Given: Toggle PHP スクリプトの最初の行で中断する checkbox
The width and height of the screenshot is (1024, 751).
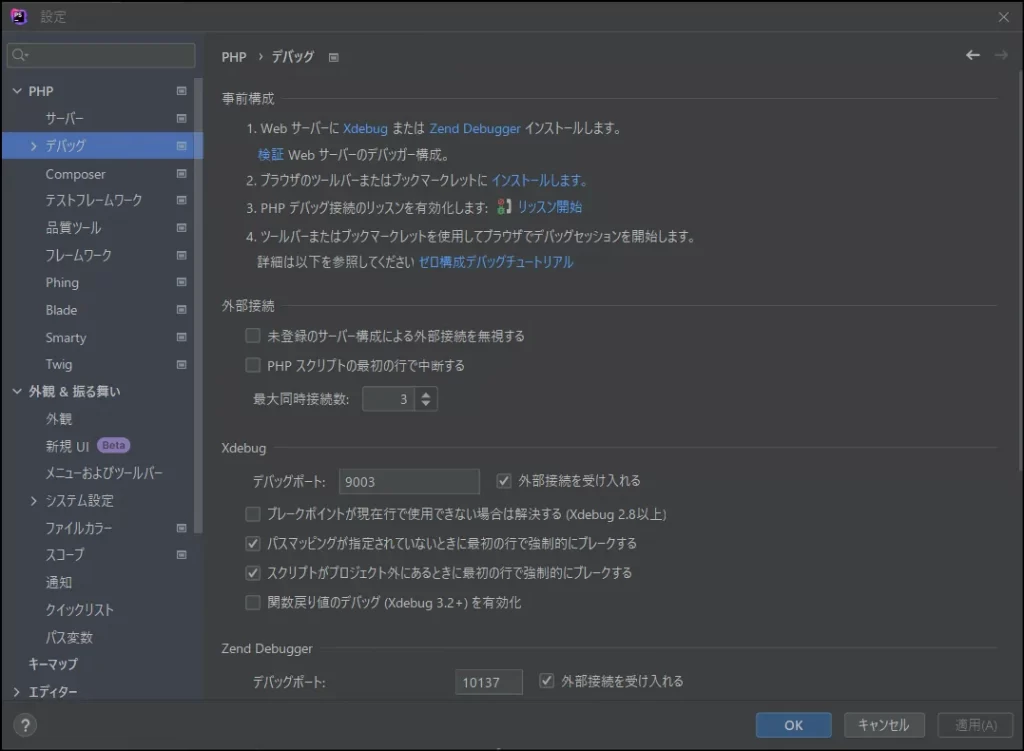Looking at the screenshot, I should pos(253,365).
